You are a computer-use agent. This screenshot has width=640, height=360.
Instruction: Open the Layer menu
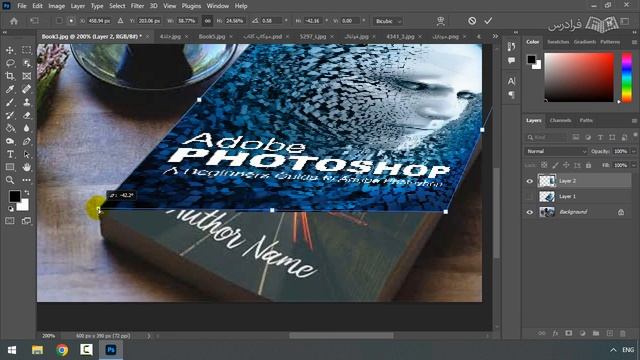coord(78,6)
